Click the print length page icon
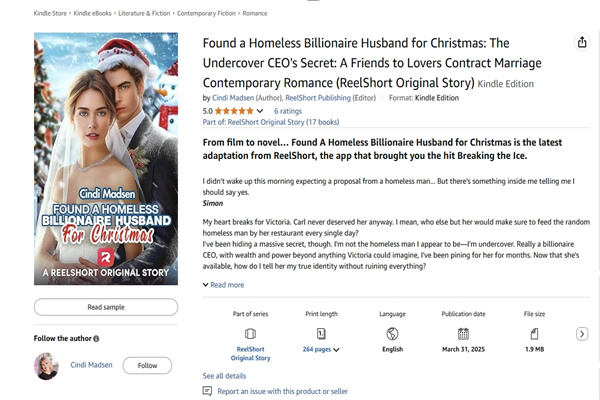 322,333
